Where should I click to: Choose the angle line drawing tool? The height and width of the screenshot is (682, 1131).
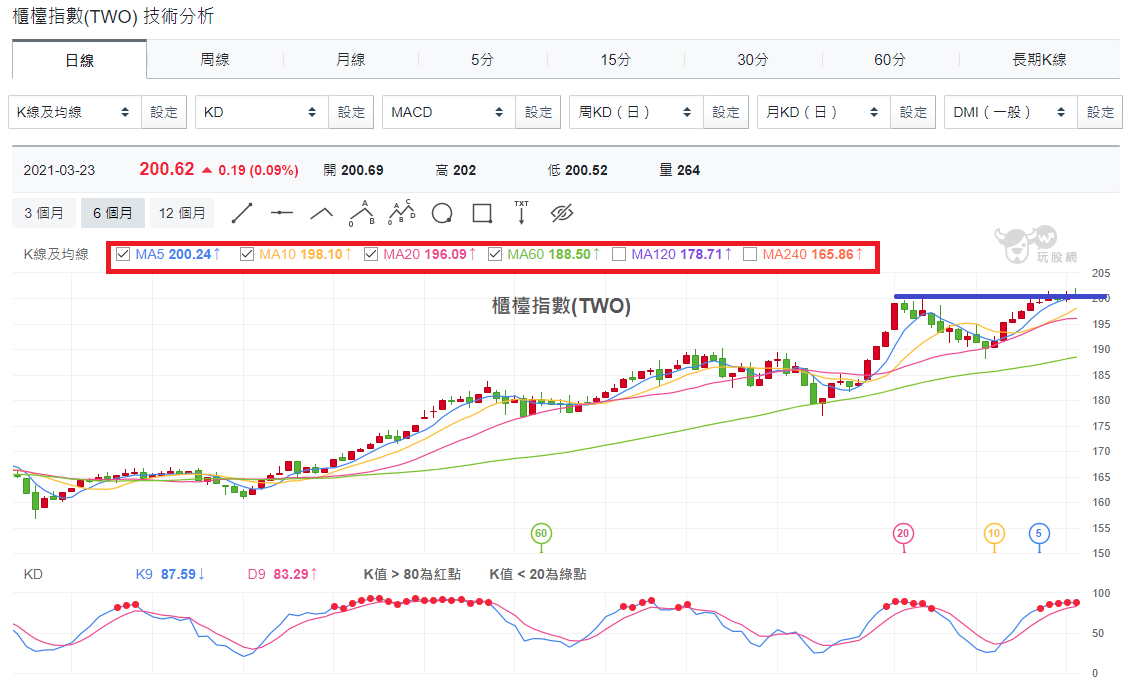point(321,213)
